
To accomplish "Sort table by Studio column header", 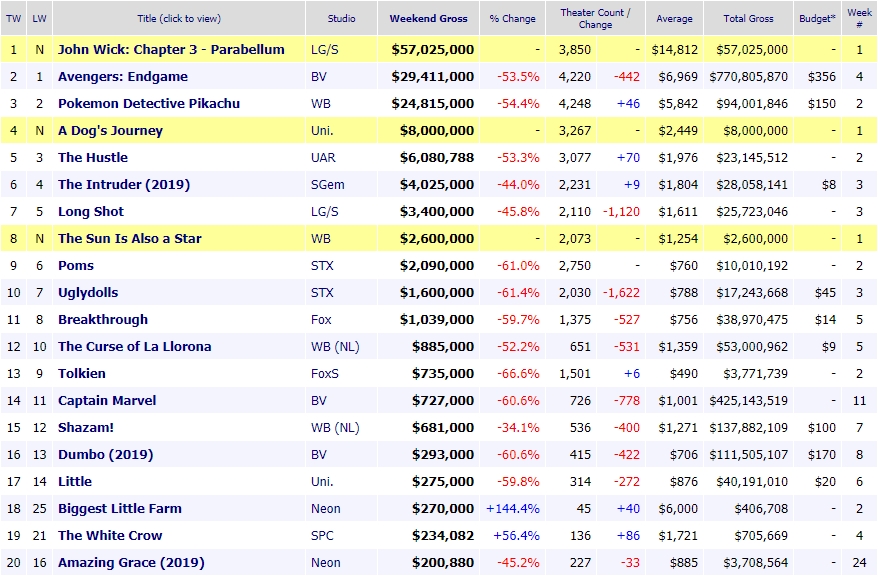I will coord(342,18).
